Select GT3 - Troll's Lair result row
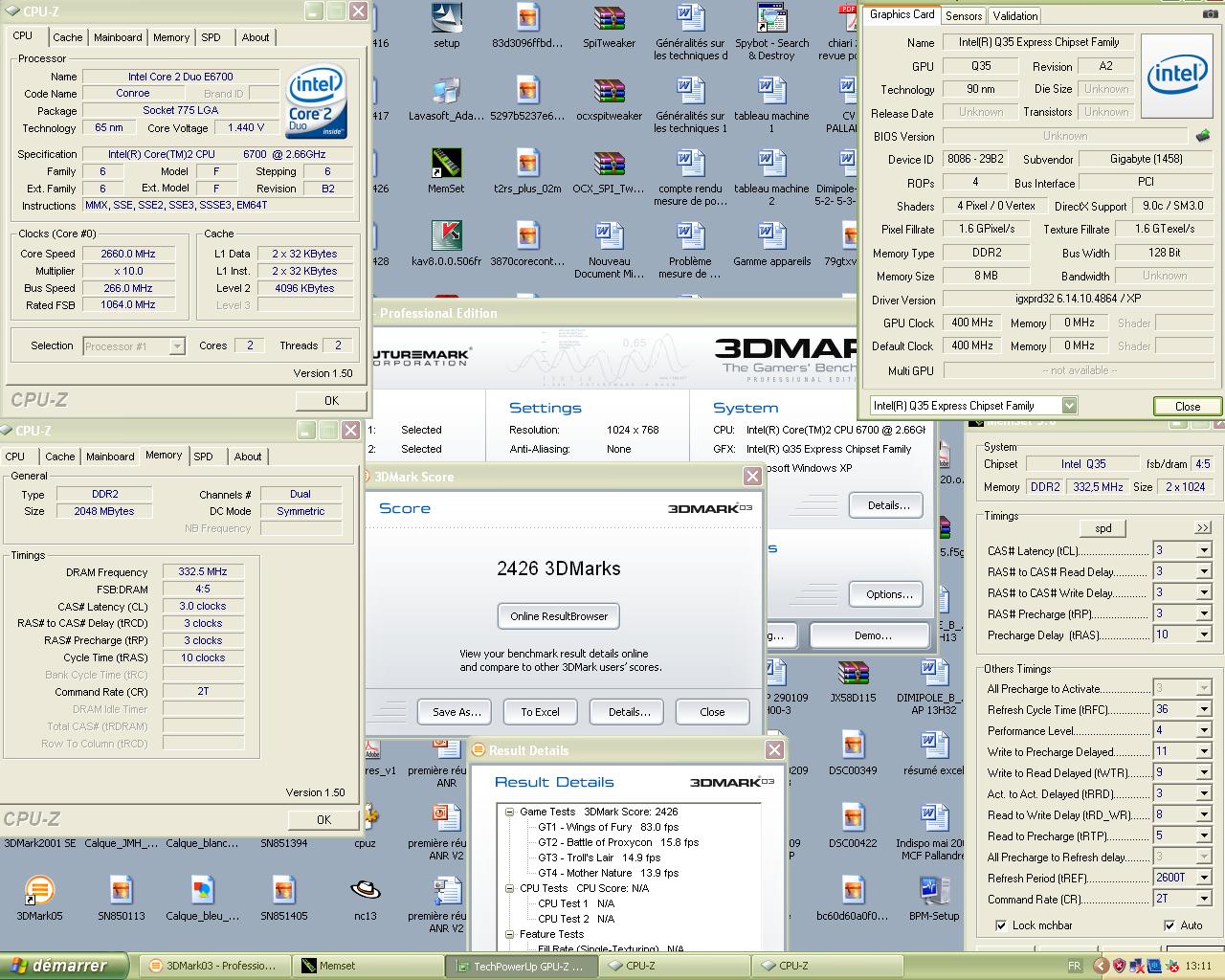This screenshot has height=980, width=1225. (x=599, y=857)
